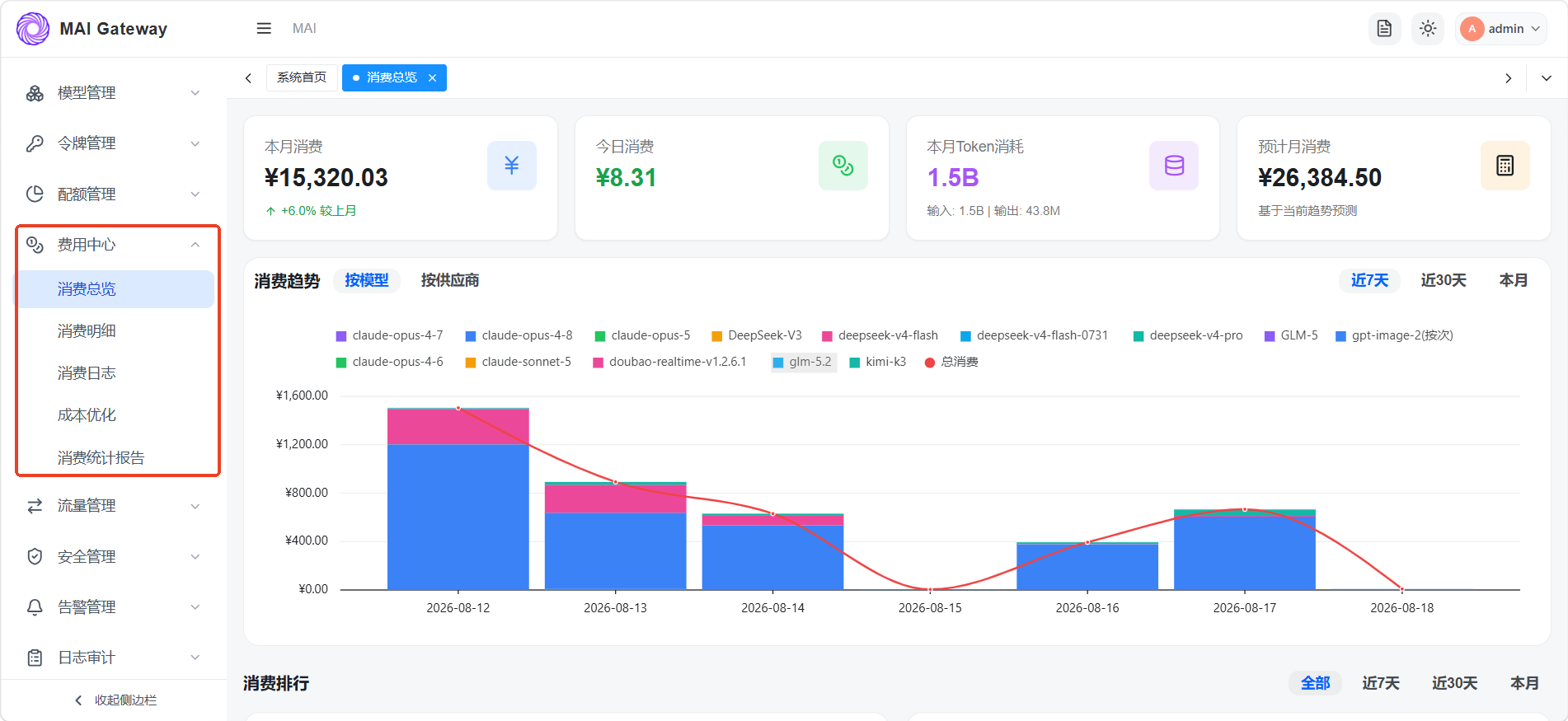Switch trend chart to 按供应商
Screen dimensions: 1568x721
450,280
